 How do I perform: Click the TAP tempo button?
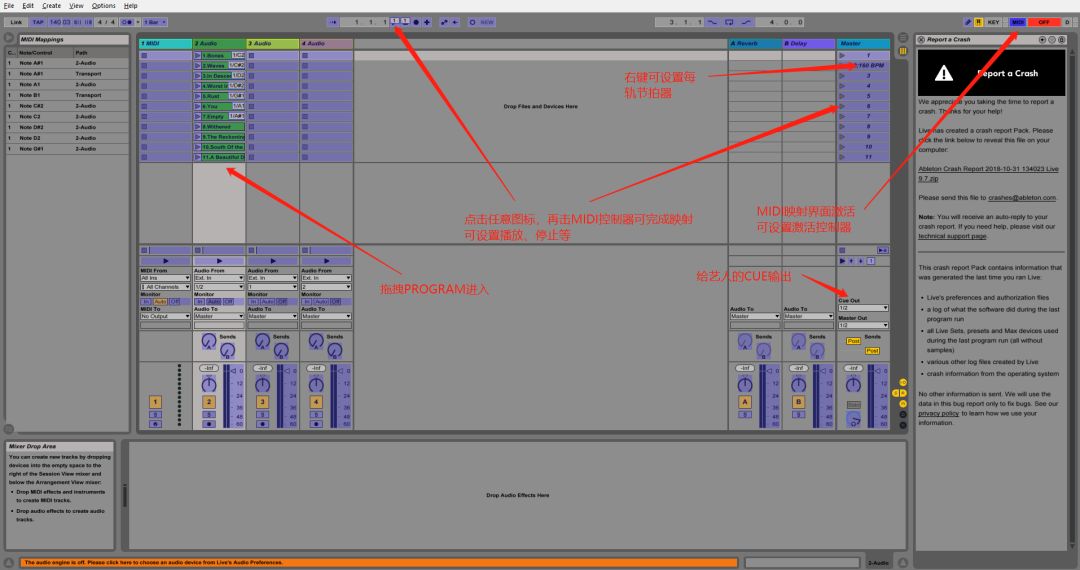point(38,22)
